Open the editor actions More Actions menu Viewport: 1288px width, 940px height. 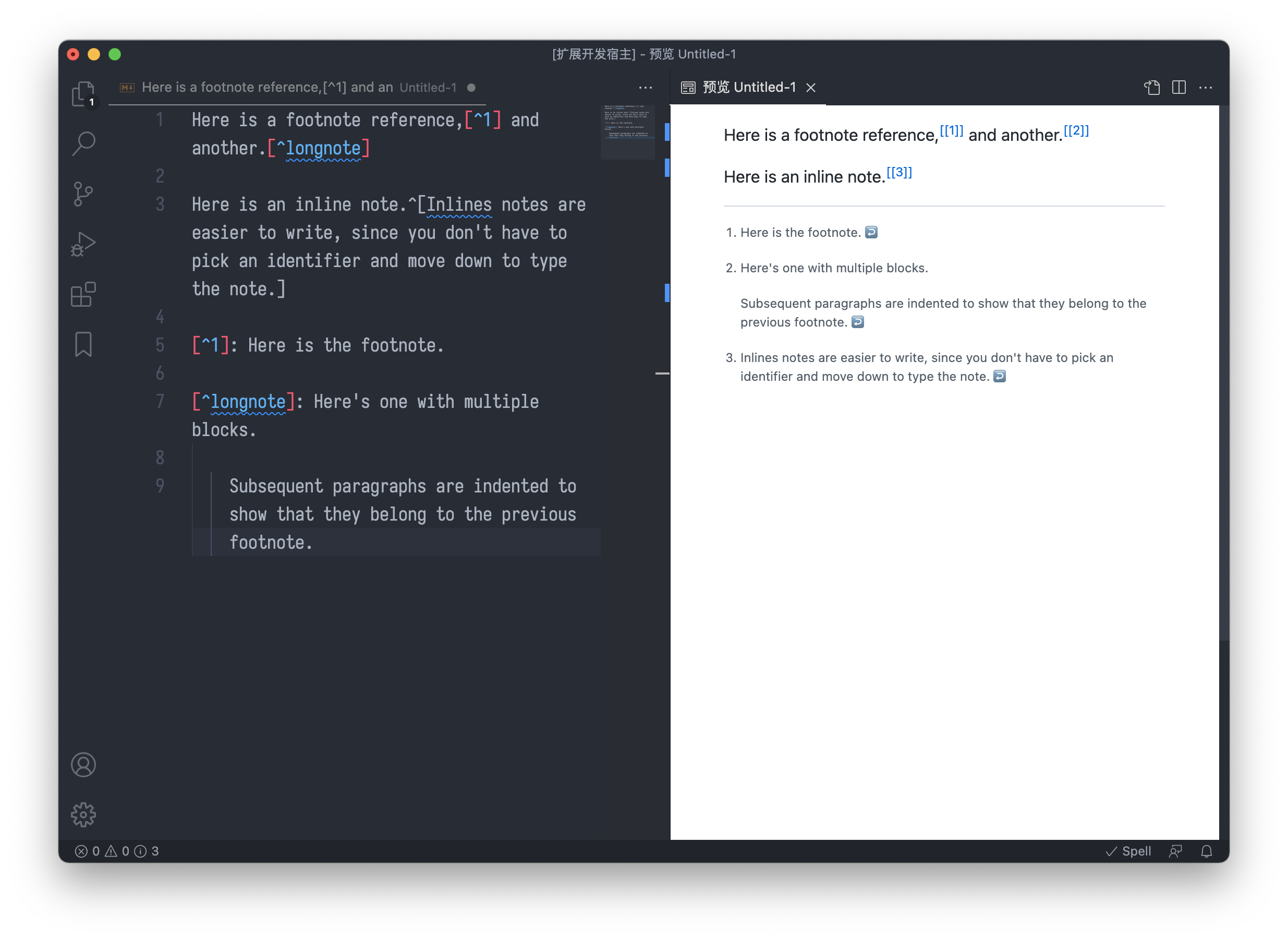pyautogui.click(x=646, y=87)
